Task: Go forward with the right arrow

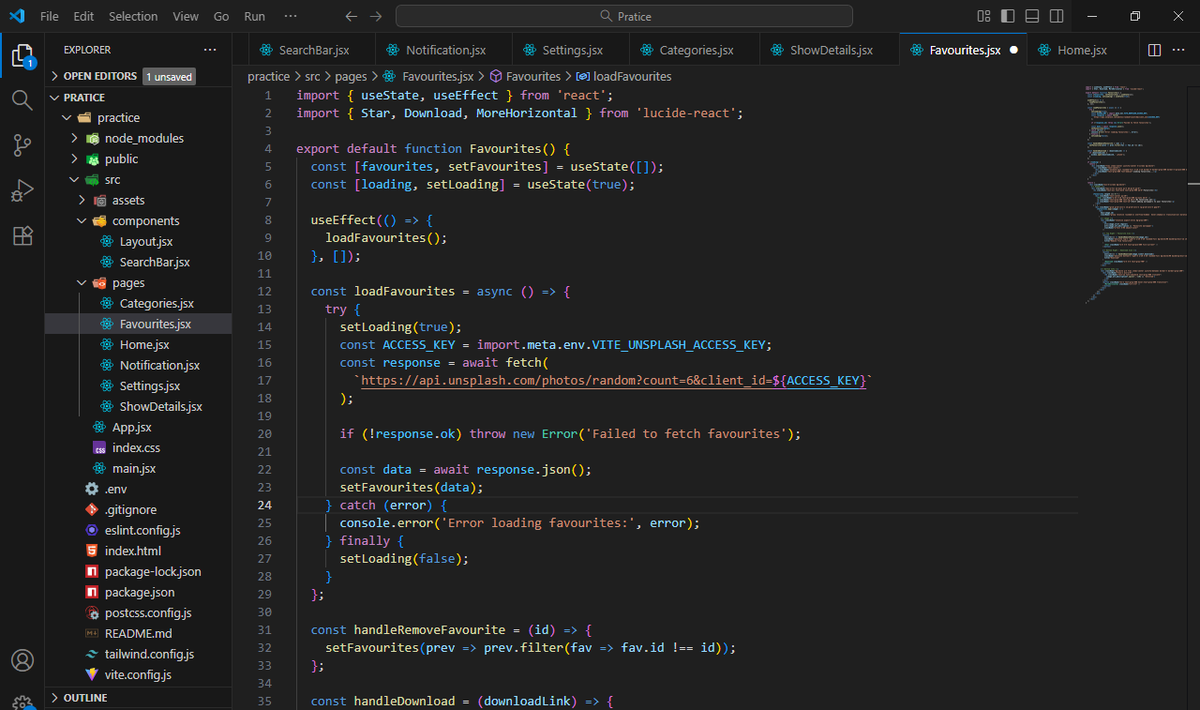Action: point(375,16)
